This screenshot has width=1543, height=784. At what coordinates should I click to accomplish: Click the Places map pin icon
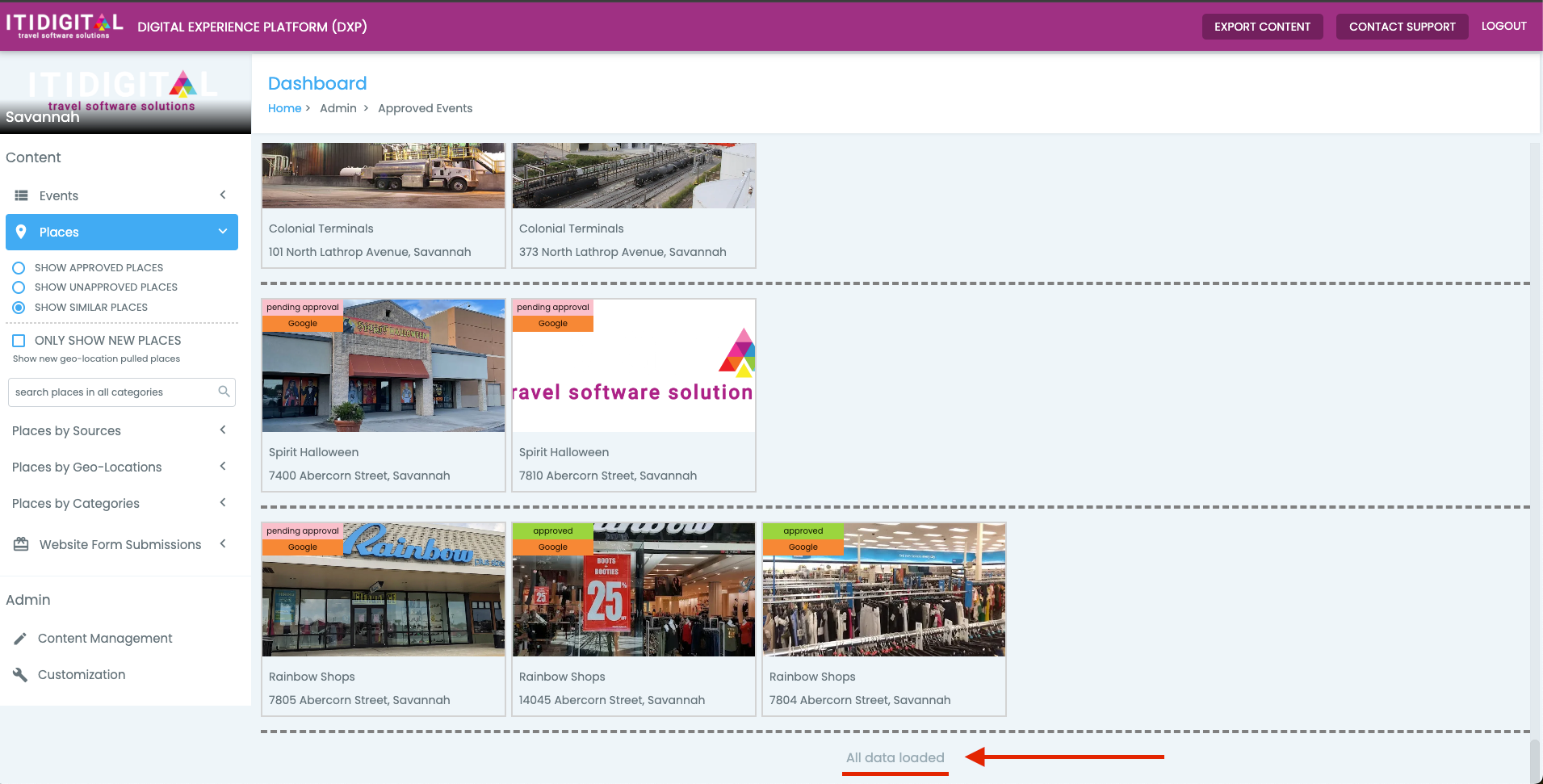[x=21, y=232]
